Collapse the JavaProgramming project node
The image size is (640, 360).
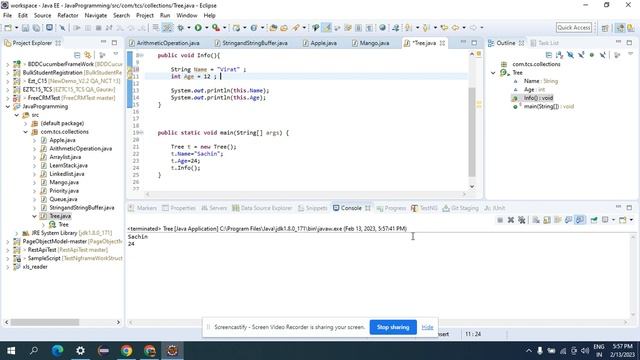pos(8,107)
